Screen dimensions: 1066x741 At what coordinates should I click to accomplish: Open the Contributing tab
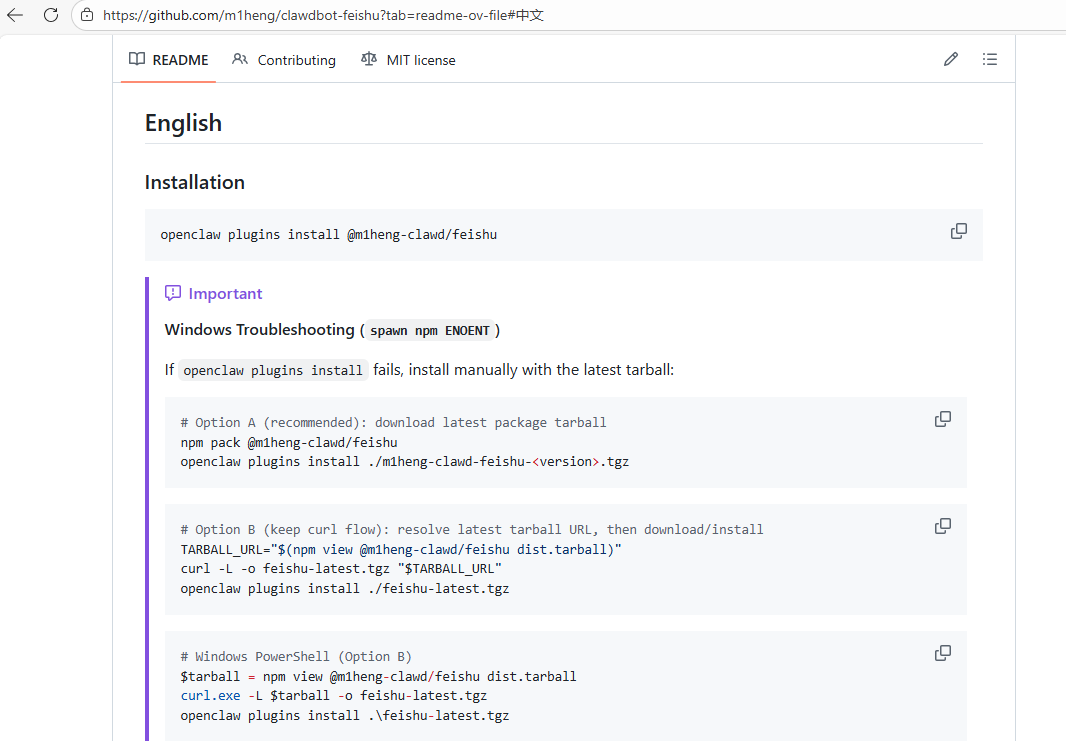(284, 60)
